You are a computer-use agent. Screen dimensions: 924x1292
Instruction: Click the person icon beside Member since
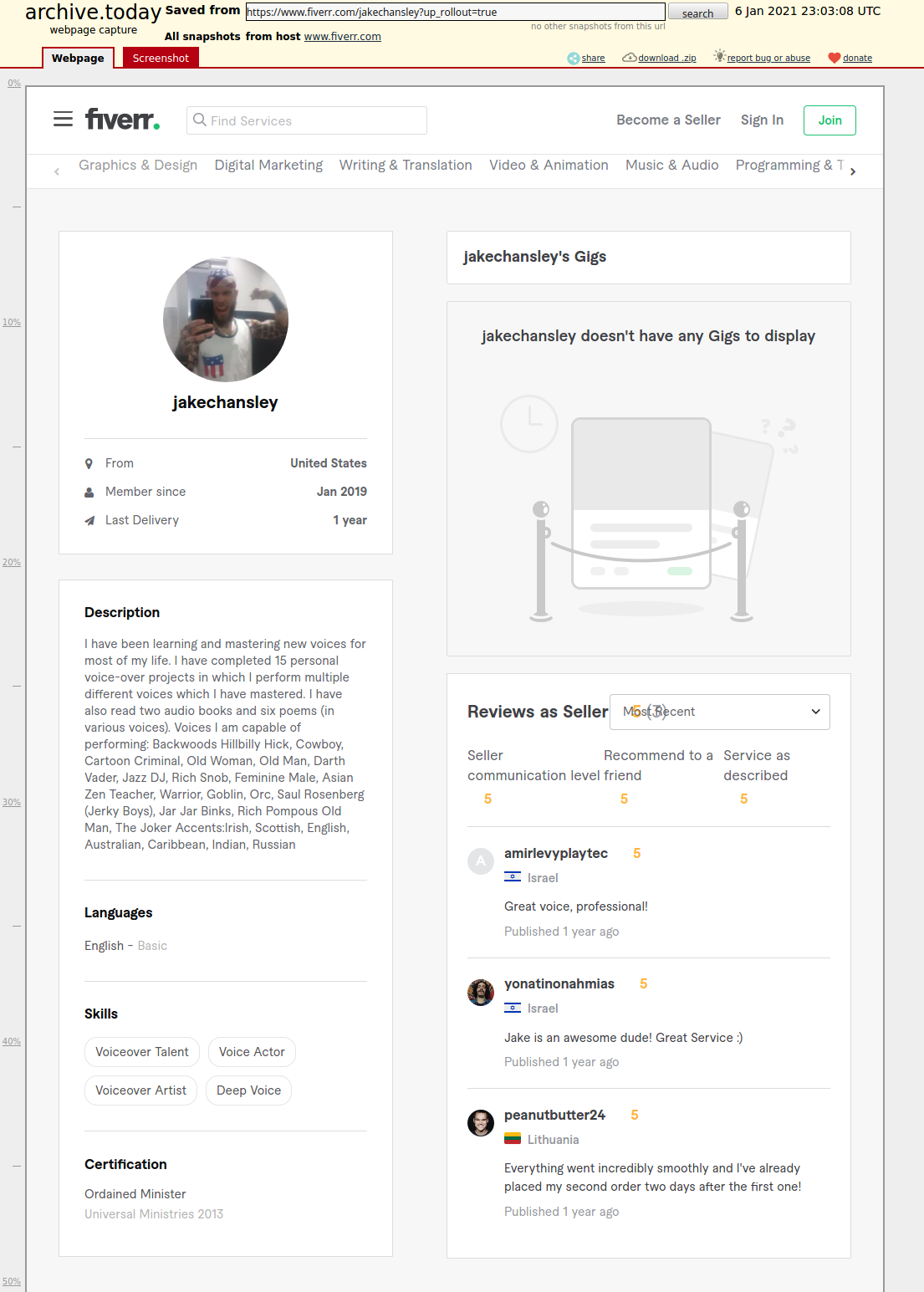coord(89,493)
